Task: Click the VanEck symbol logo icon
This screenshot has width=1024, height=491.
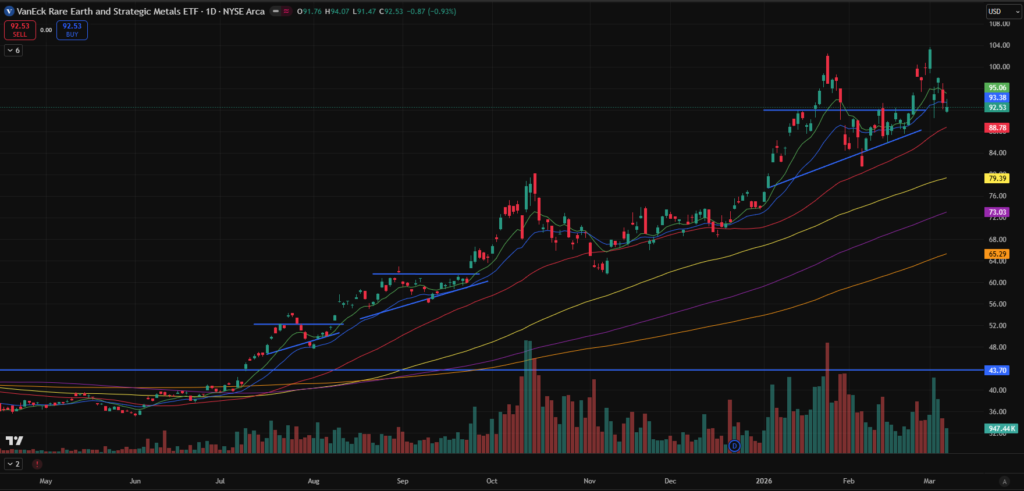Action: point(10,11)
